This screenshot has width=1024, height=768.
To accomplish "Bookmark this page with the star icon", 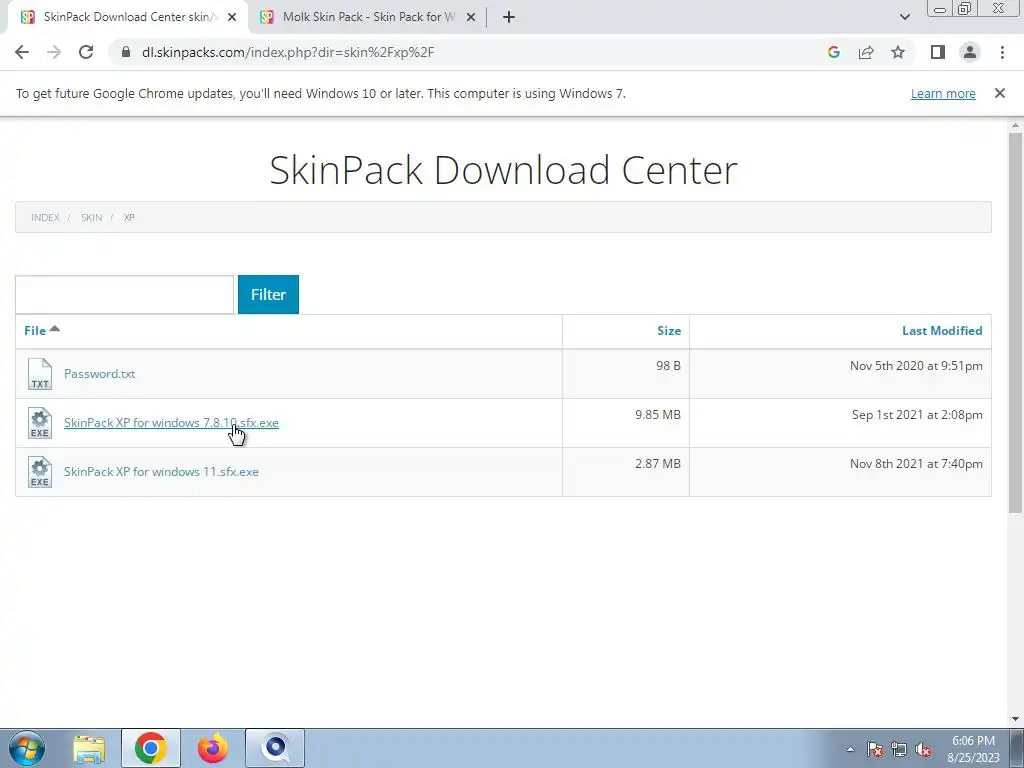I will coord(898,52).
